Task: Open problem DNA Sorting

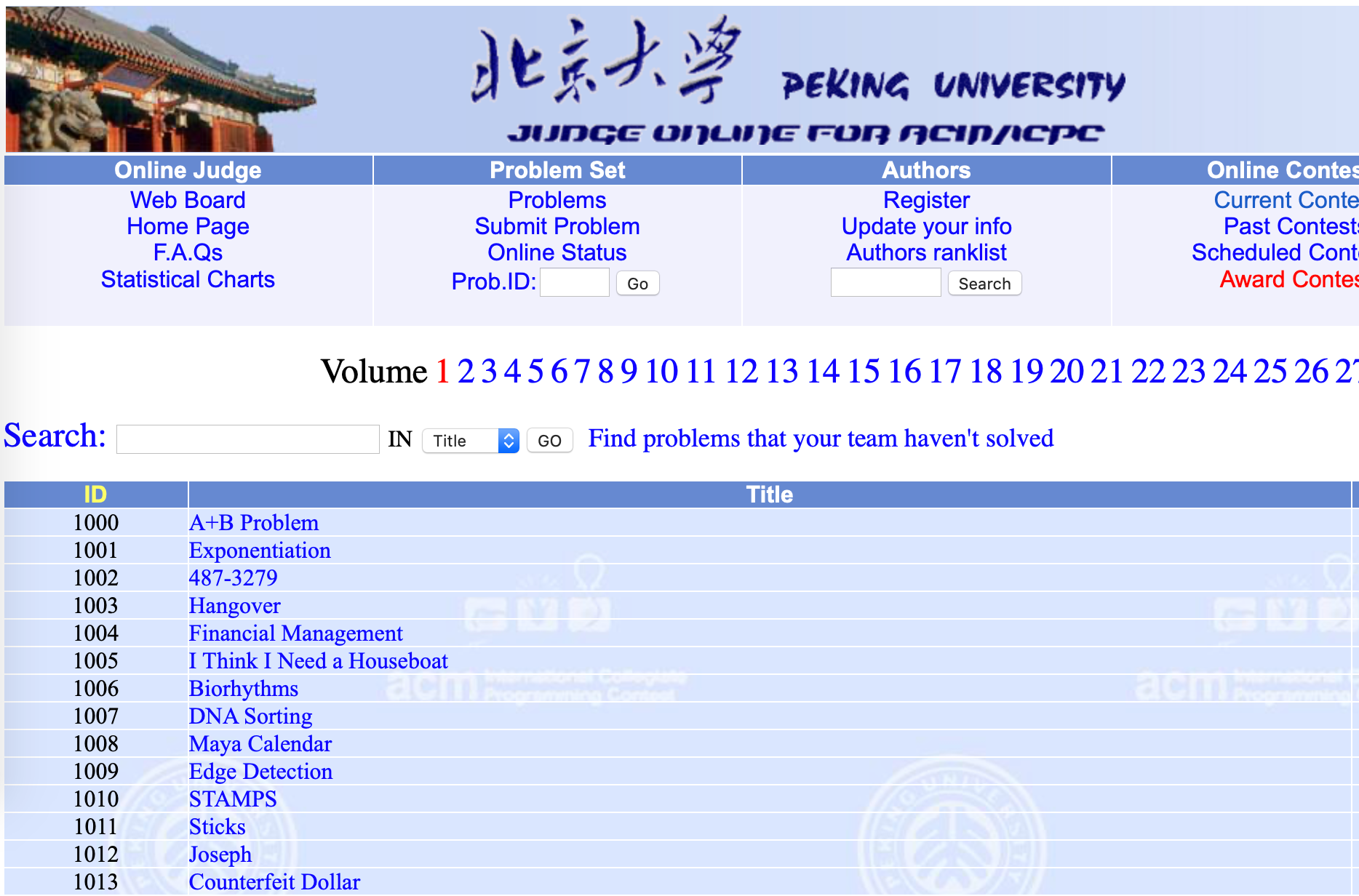Action: coord(251,716)
